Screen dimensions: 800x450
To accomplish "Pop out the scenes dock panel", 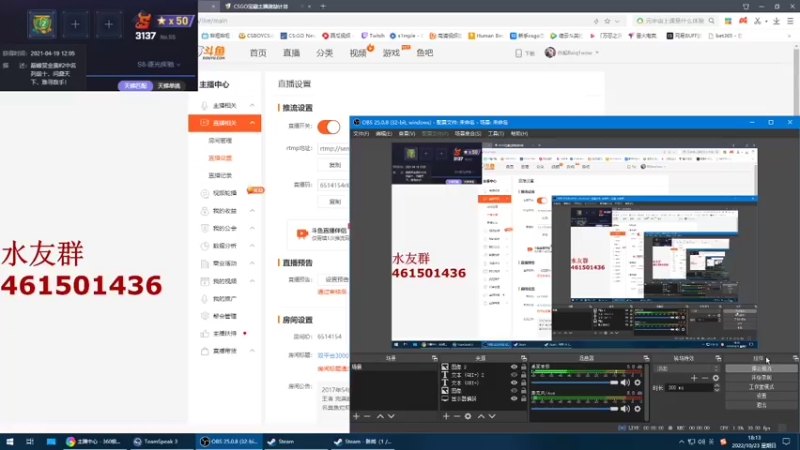I will [x=434, y=358].
